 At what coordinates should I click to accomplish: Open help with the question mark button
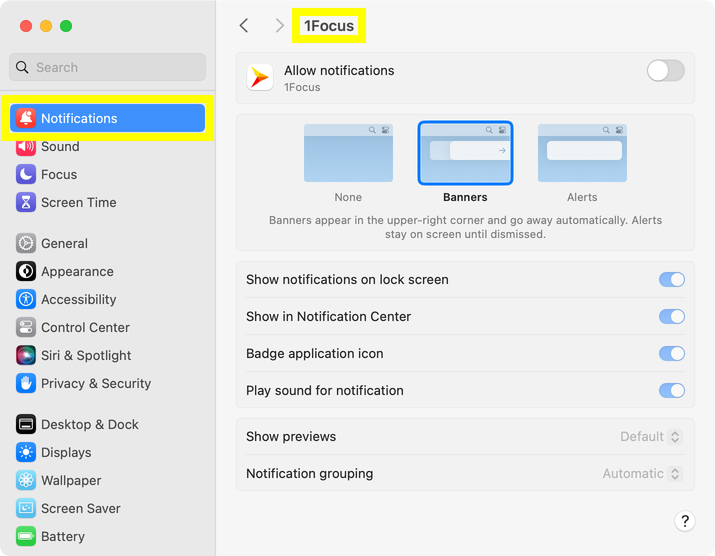click(x=684, y=521)
